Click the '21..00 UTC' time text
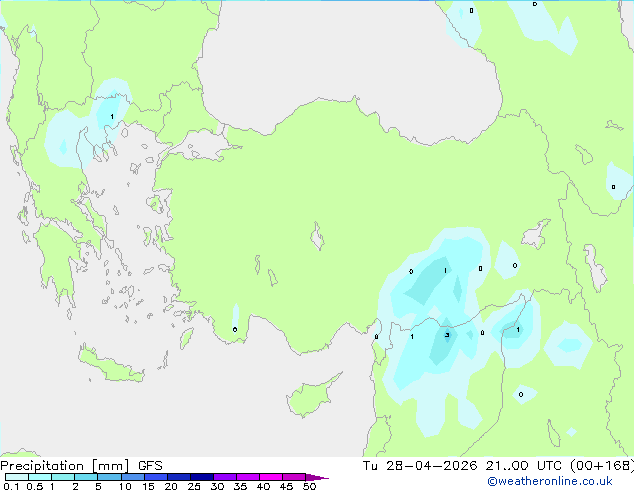 point(524,466)
